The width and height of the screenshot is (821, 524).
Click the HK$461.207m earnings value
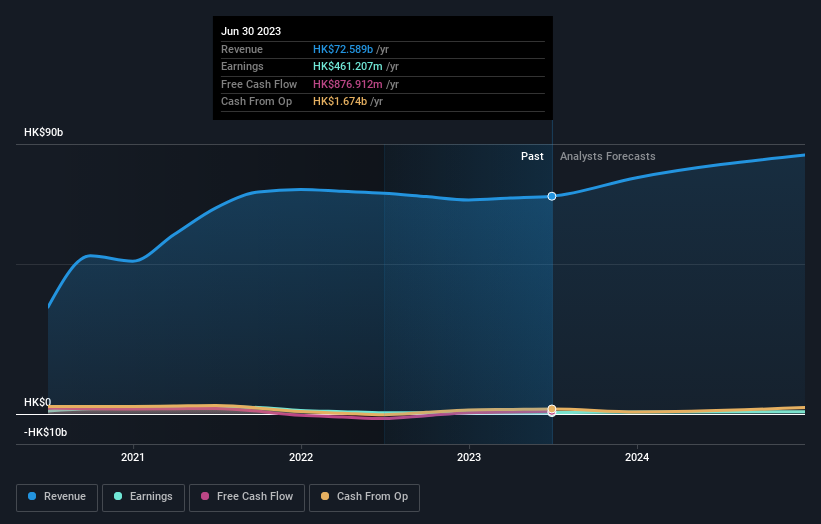click(348, 66)
